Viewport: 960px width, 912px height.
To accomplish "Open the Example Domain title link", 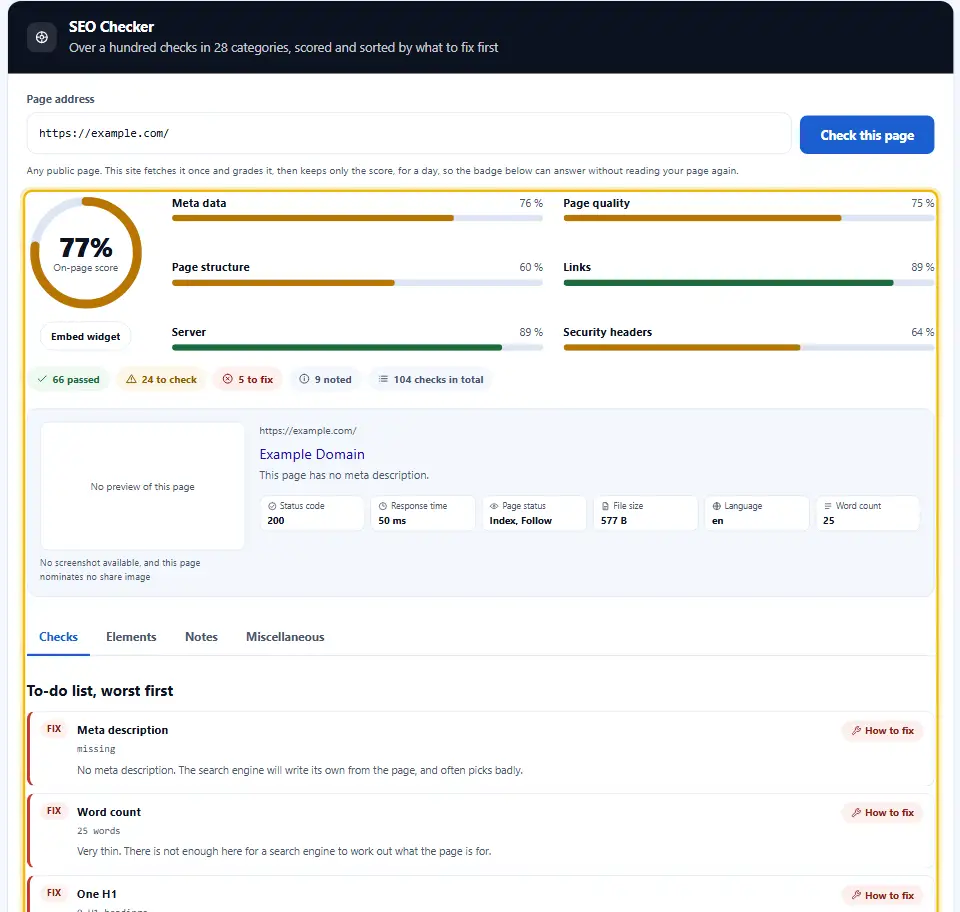I will click(x=312, y=454).
